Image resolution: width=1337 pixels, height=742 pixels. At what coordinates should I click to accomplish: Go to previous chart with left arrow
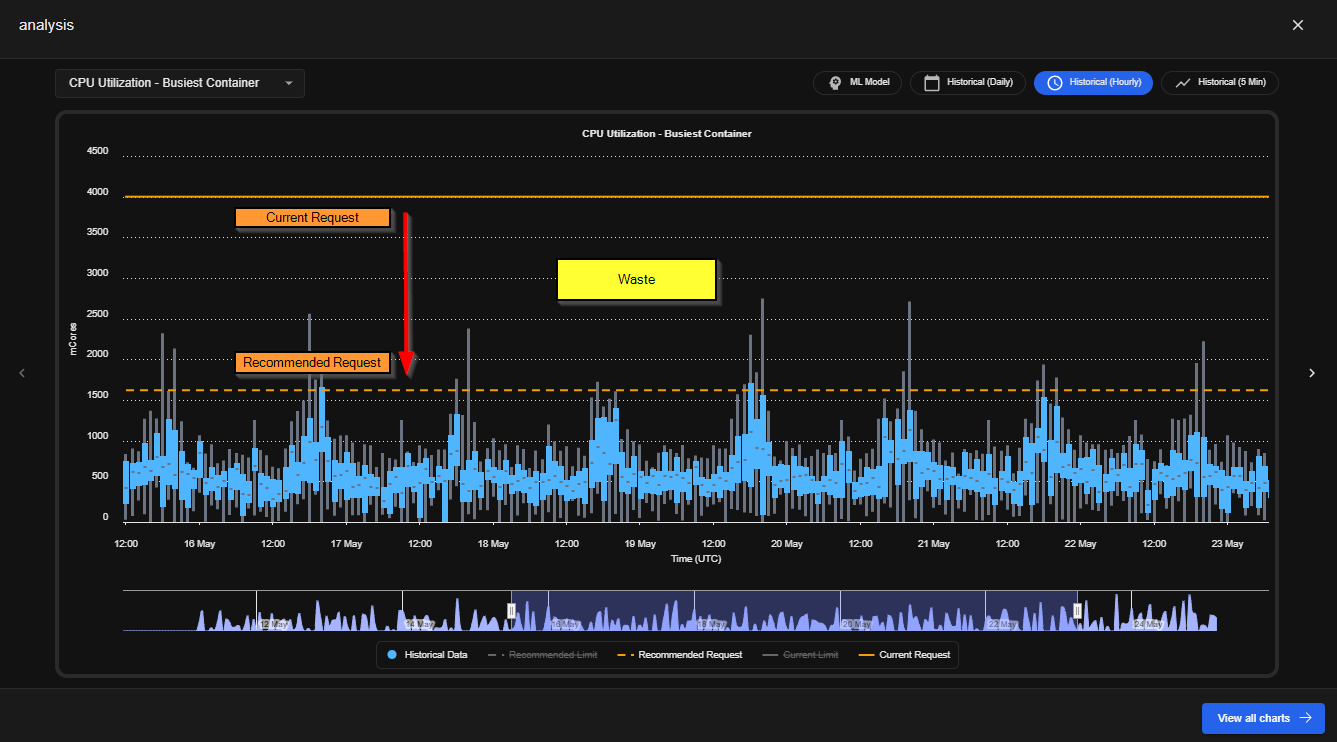click(x=22, y=373)
